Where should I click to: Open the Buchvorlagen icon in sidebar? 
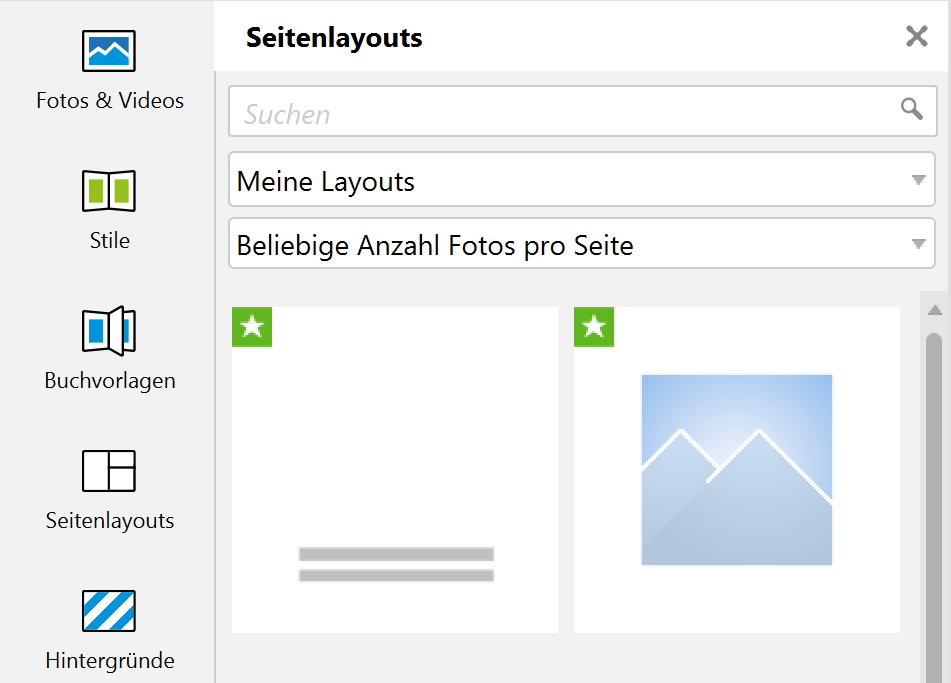109,331
